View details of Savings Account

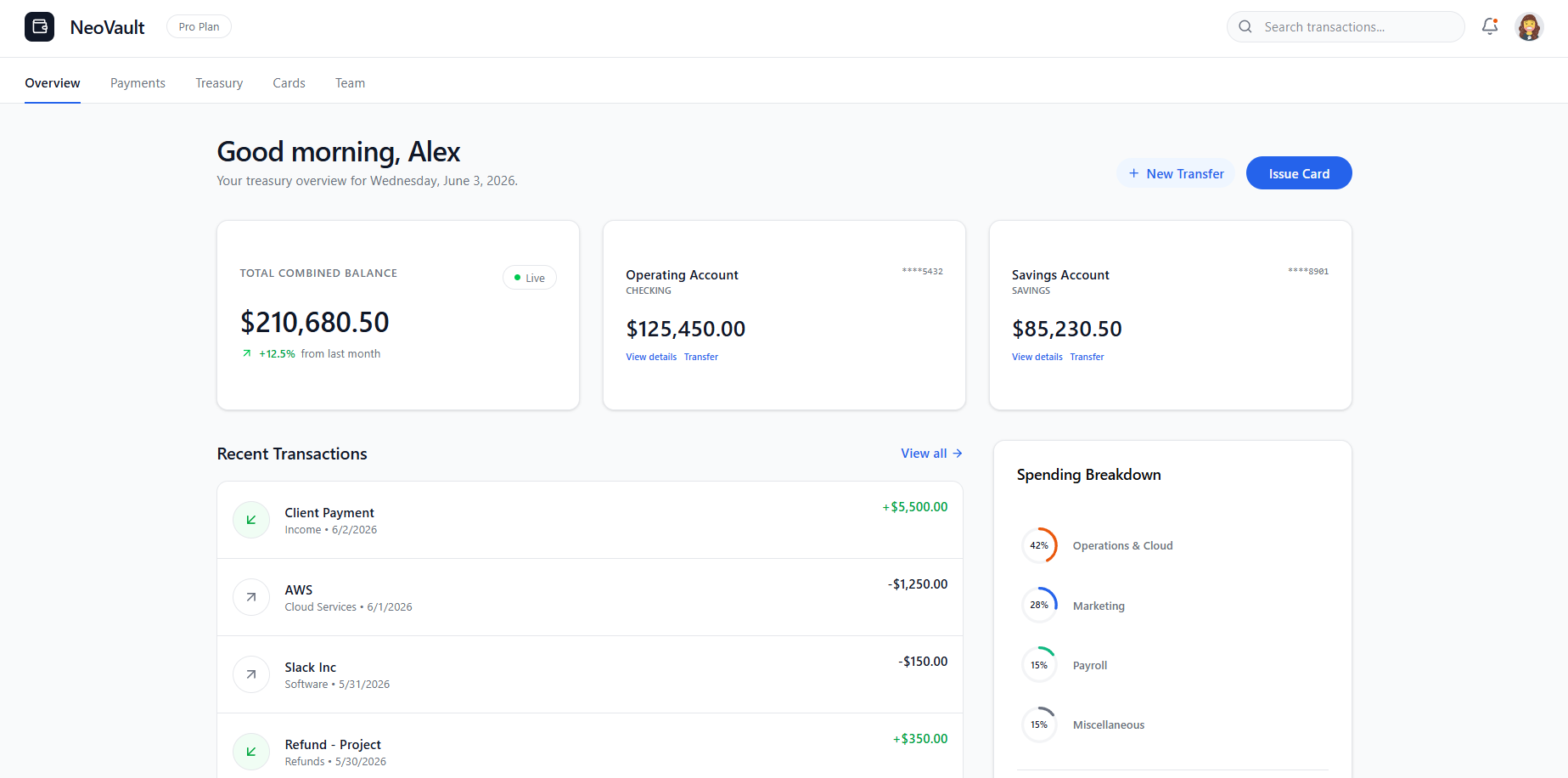[1037, 357]
